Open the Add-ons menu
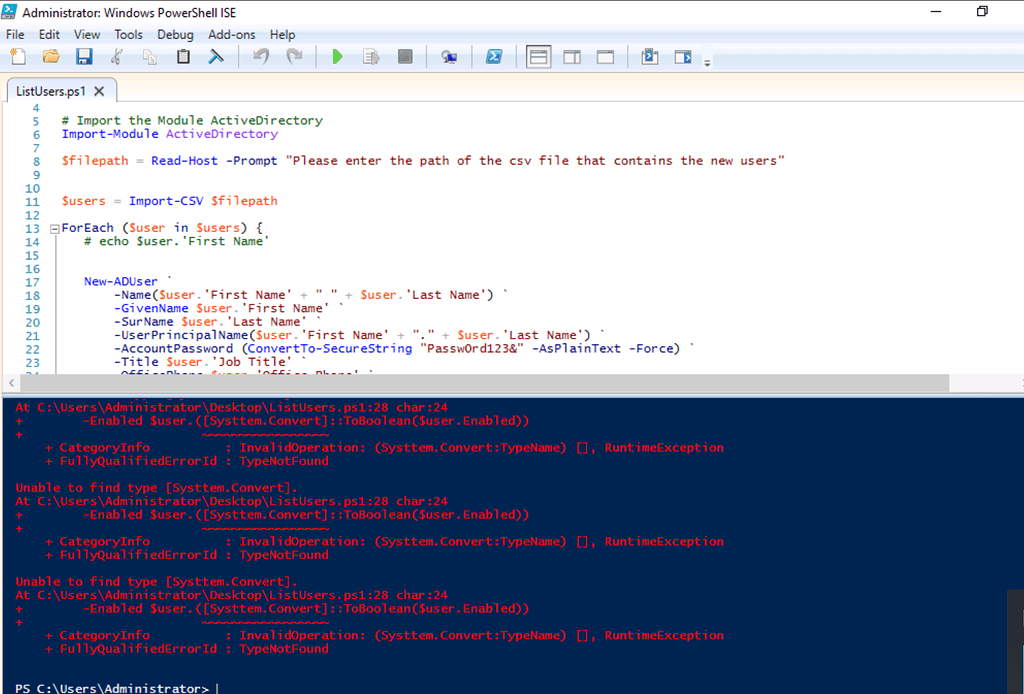The height and width of the screenshot is (694, 1024). point(232,34)
